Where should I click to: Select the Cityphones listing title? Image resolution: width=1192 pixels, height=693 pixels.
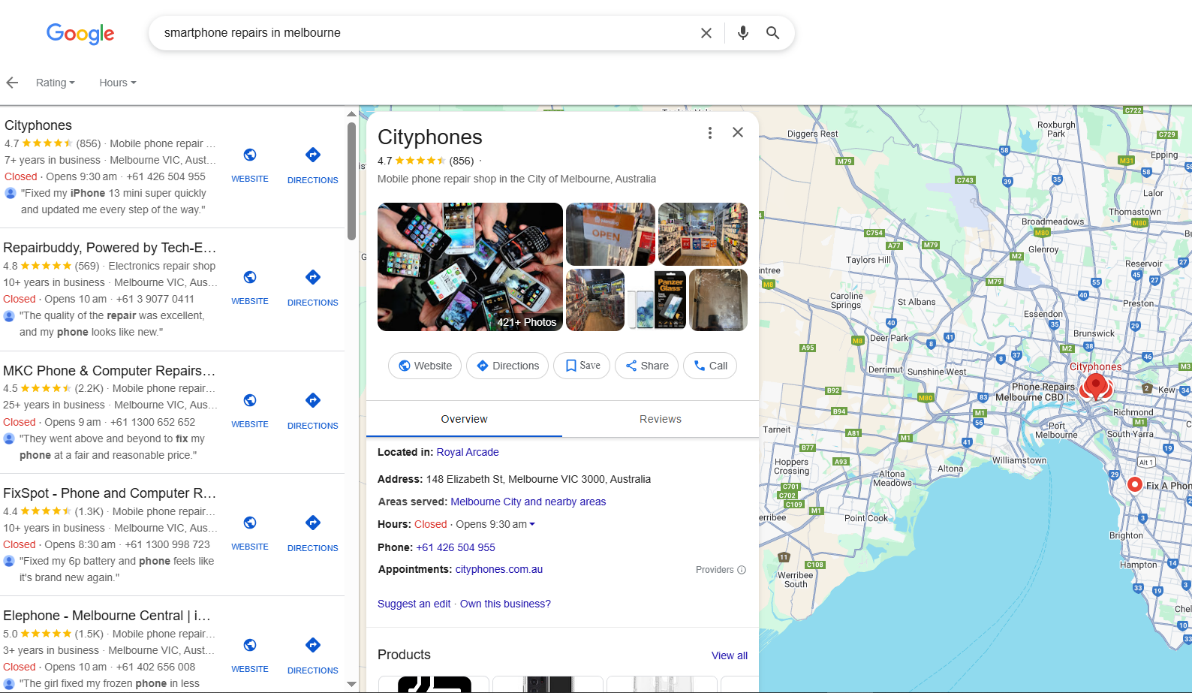(x=38, y=125)
